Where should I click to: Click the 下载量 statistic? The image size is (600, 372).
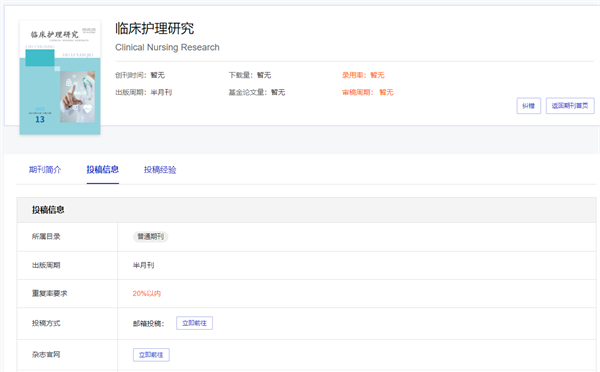[x=250, y=75]
